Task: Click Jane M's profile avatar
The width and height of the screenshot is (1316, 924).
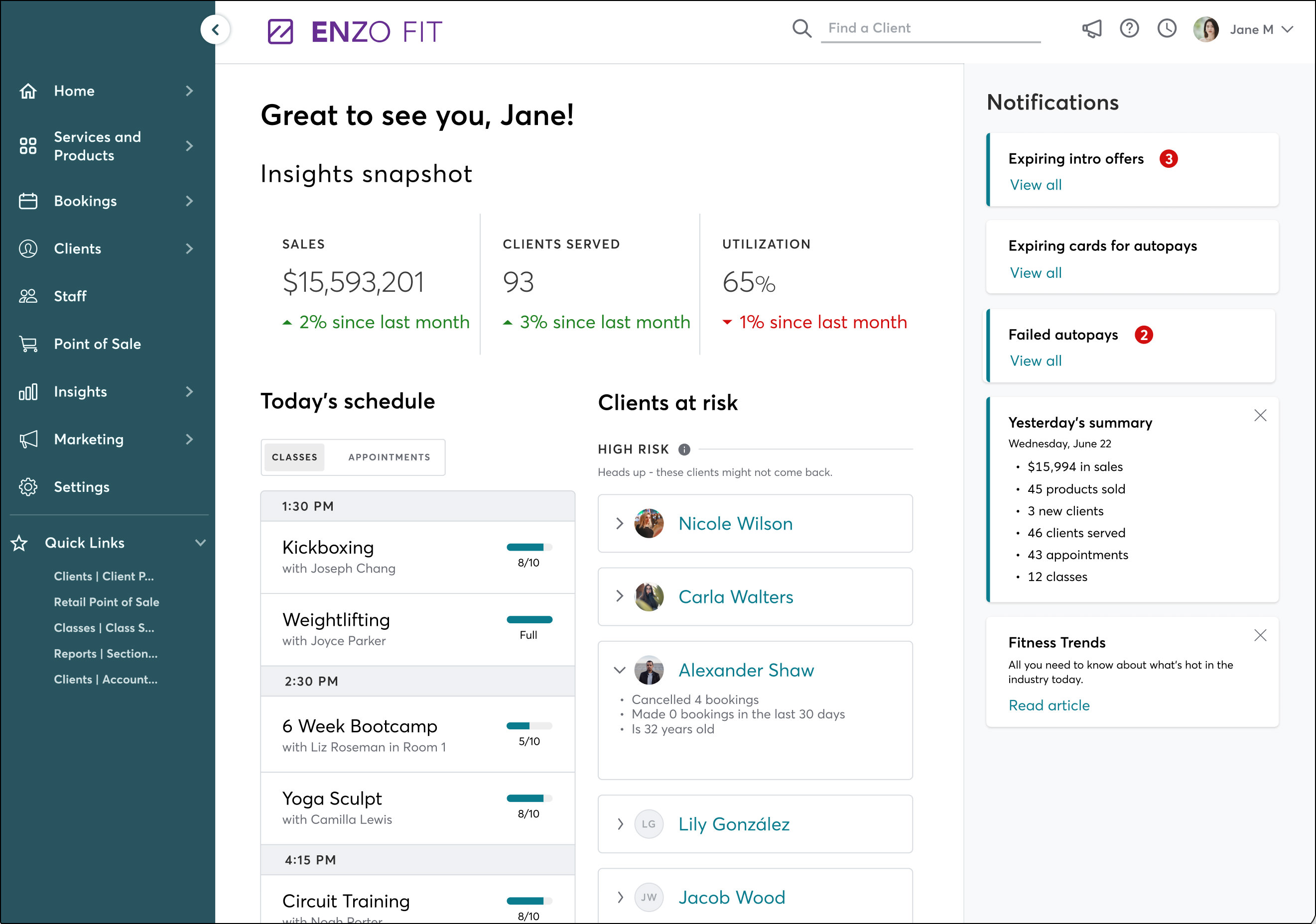Action: (x=1206, y=29)
